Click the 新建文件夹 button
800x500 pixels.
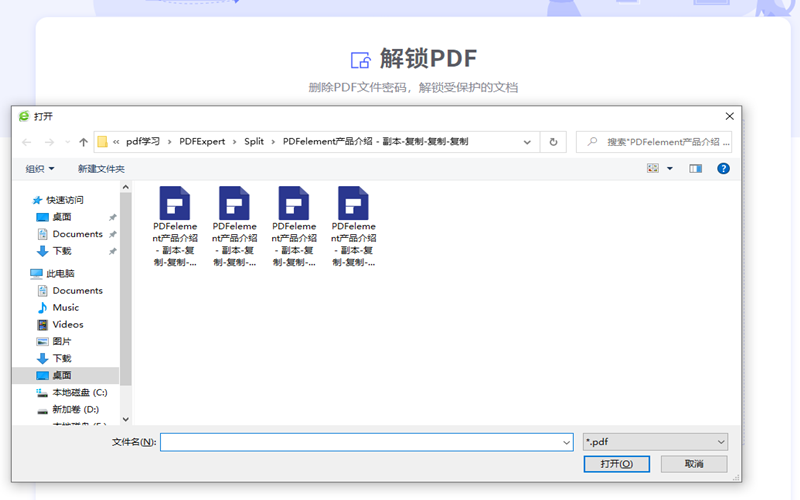[101, 169]
